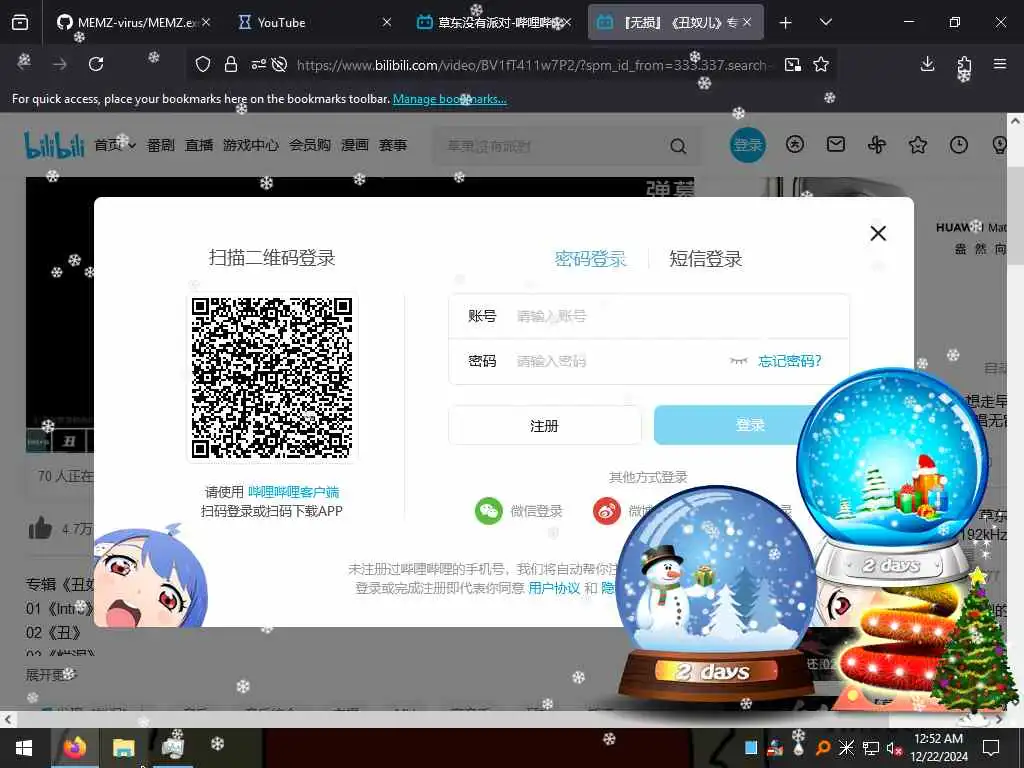Click the autoplay blocked icon in the address bar

[280, 64]
